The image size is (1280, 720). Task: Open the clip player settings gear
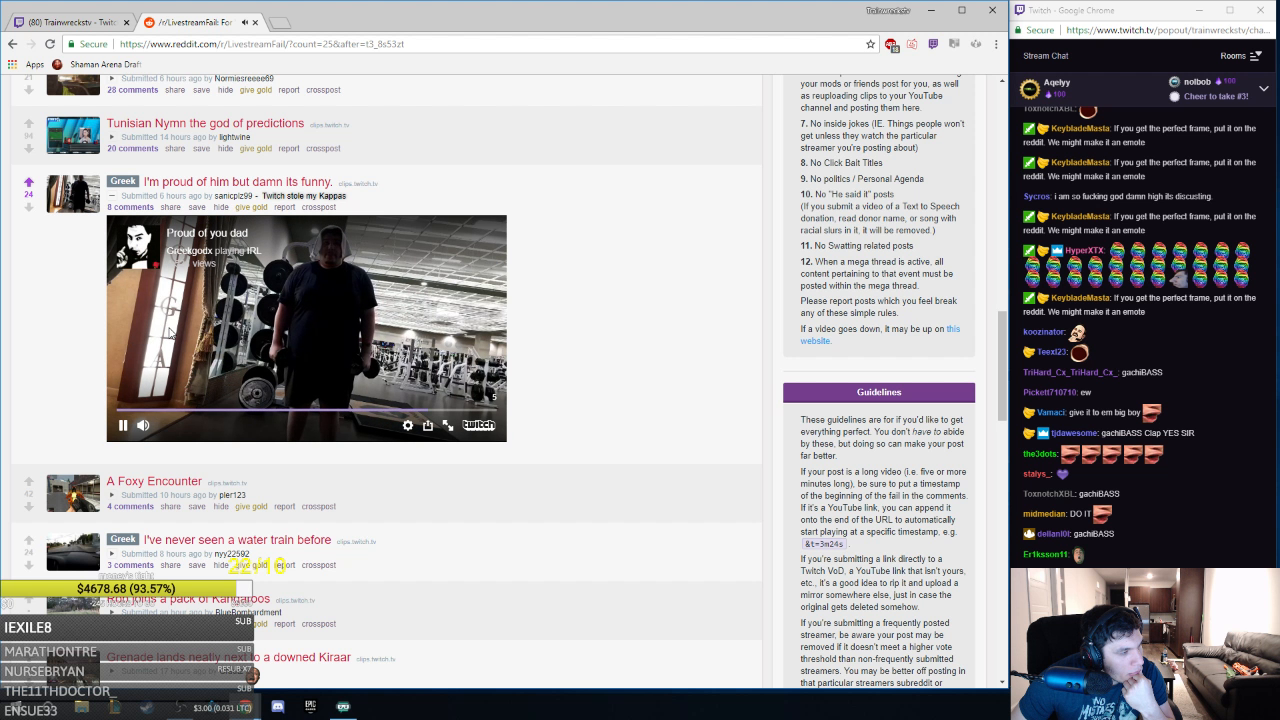coord(408,425)
